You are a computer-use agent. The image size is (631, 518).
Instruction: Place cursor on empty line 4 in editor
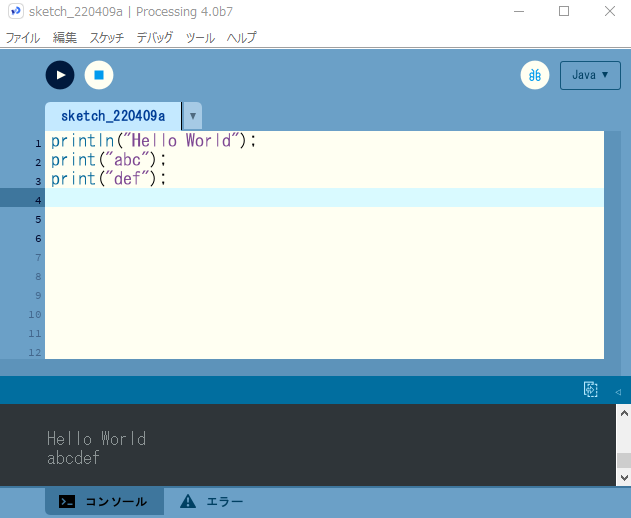320,198
